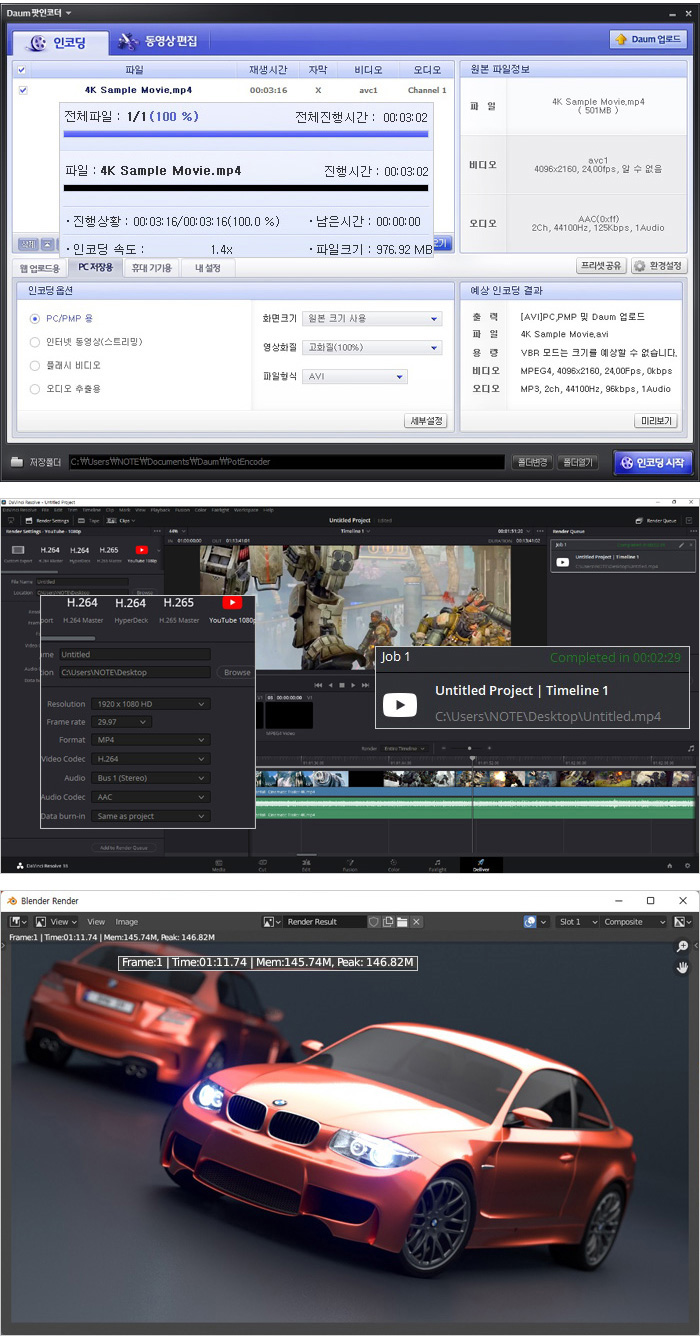700x1339 pixels.
Task: Uncheck the 4K Sample Movie.mp4 checkbox
Action: [23, 90]
